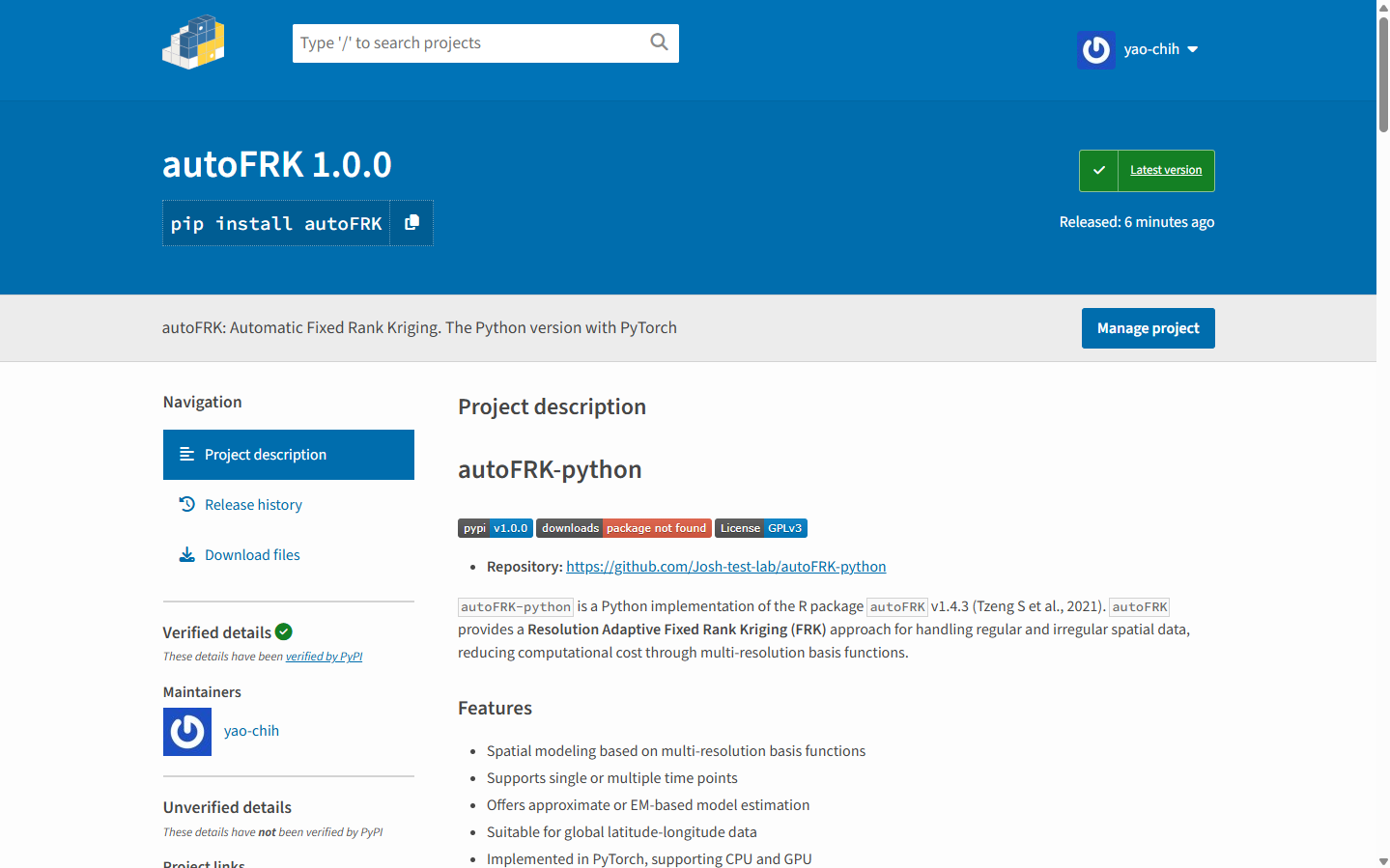Click the search magnifier icon

[659, 42]
